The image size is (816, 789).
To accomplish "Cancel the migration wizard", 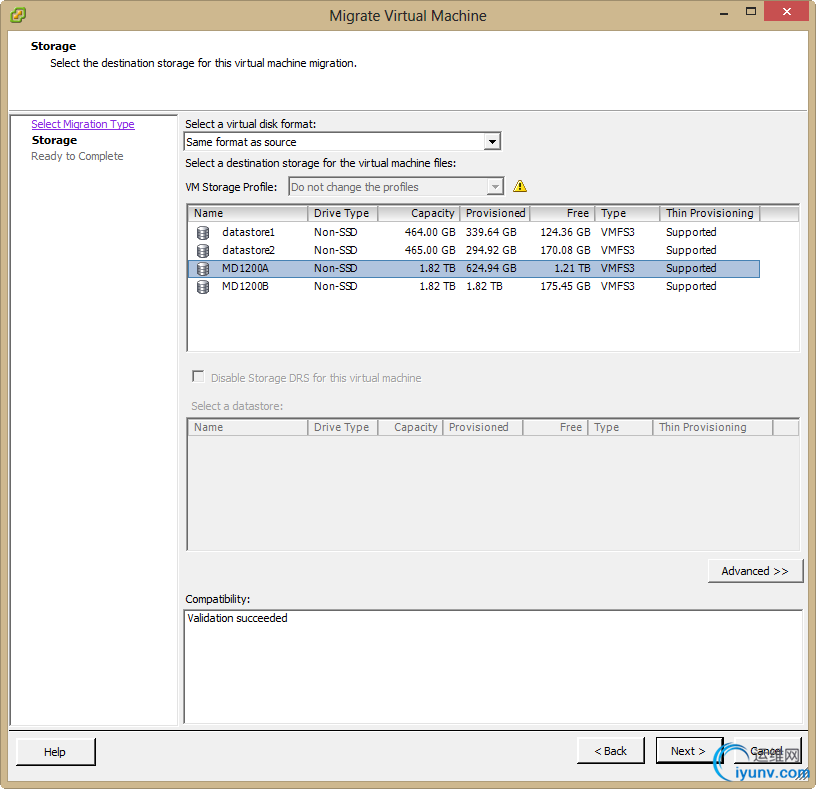I will click(x=767, y=750).
